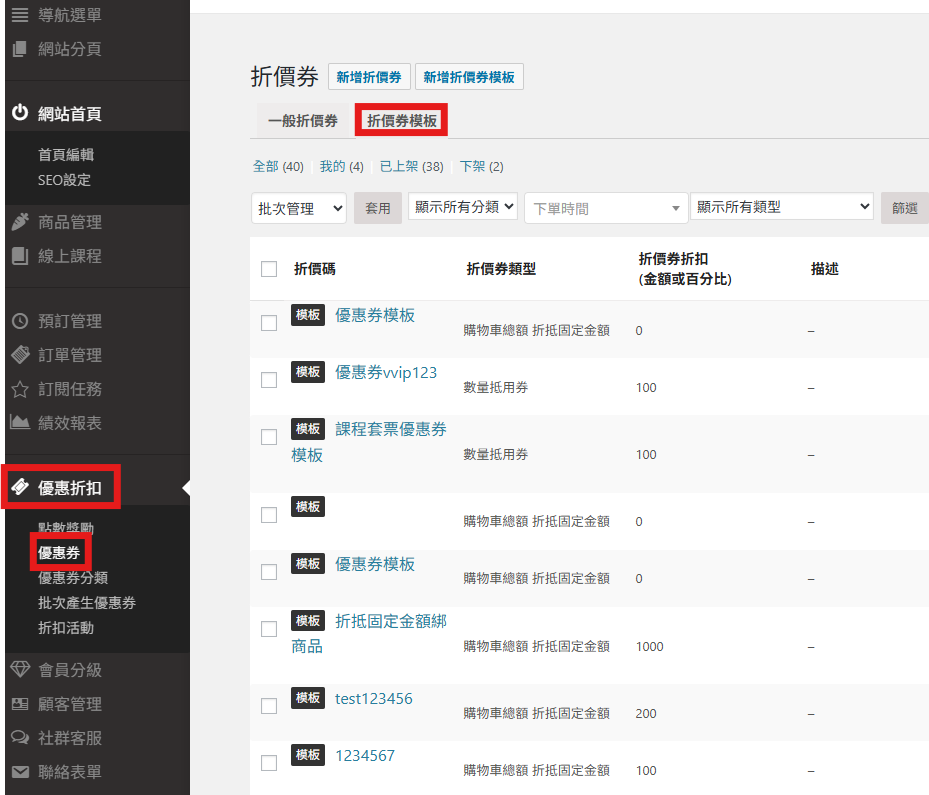This screenshot has width=929, height=795.
Task: Click the chart icon for 績效報表
Action: 20,423
